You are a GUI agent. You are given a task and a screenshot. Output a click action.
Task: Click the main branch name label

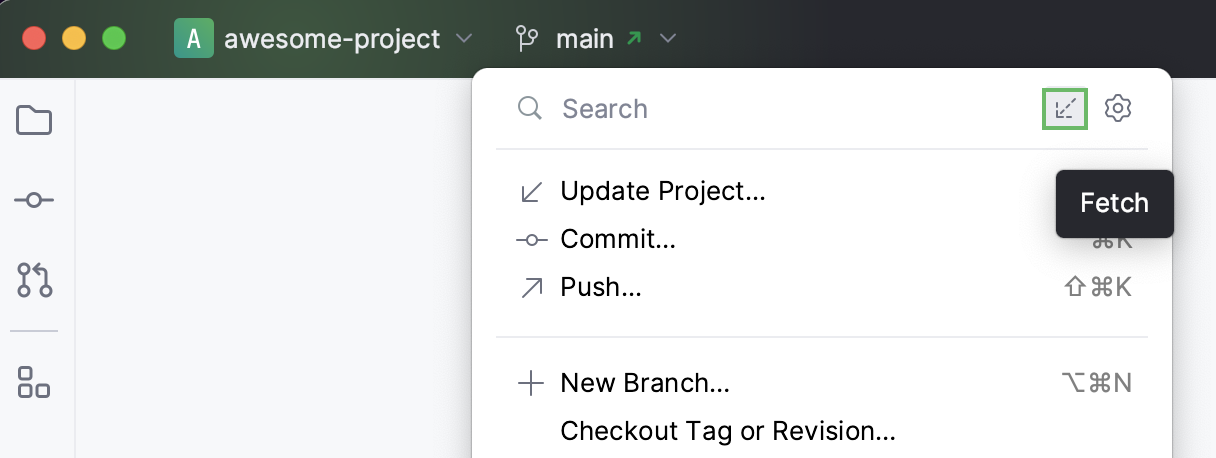tap(584, 39)
